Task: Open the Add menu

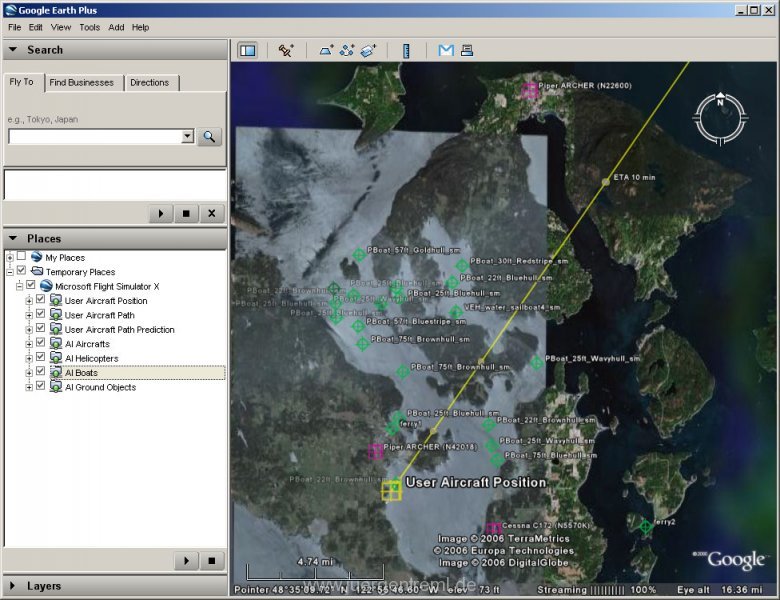Action: 116,27
